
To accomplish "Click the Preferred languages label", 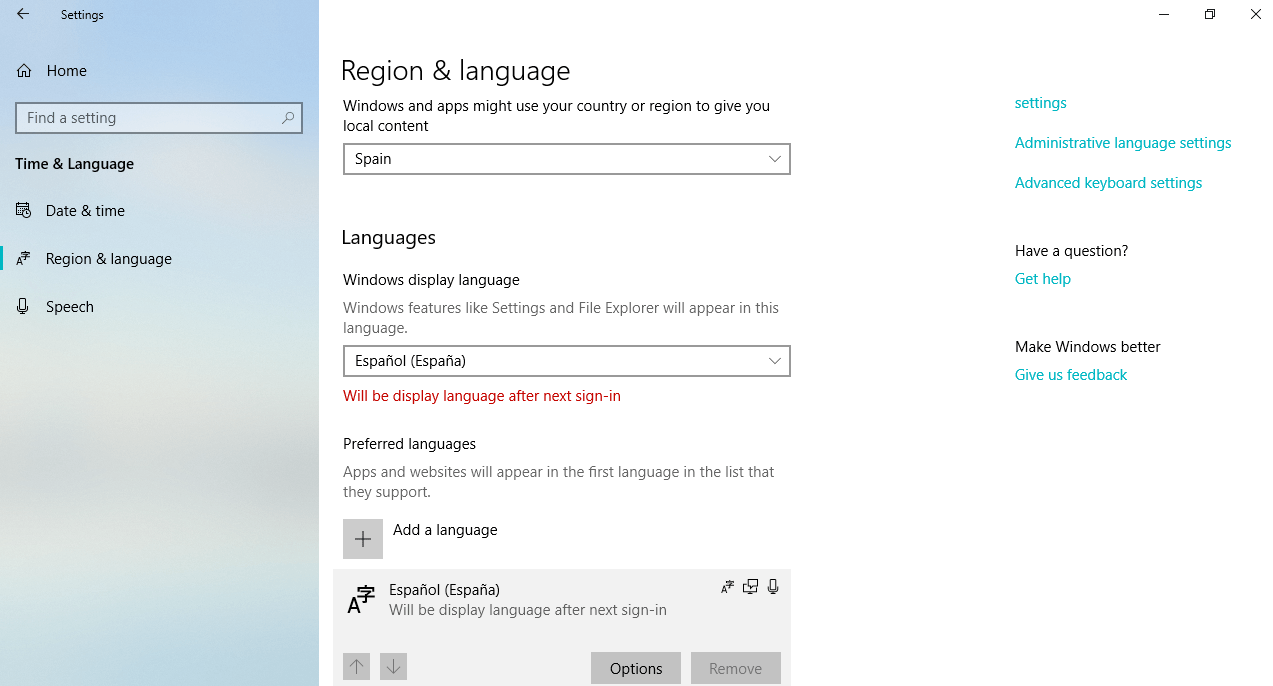I will pyautogui.click(x=409, y=444).
